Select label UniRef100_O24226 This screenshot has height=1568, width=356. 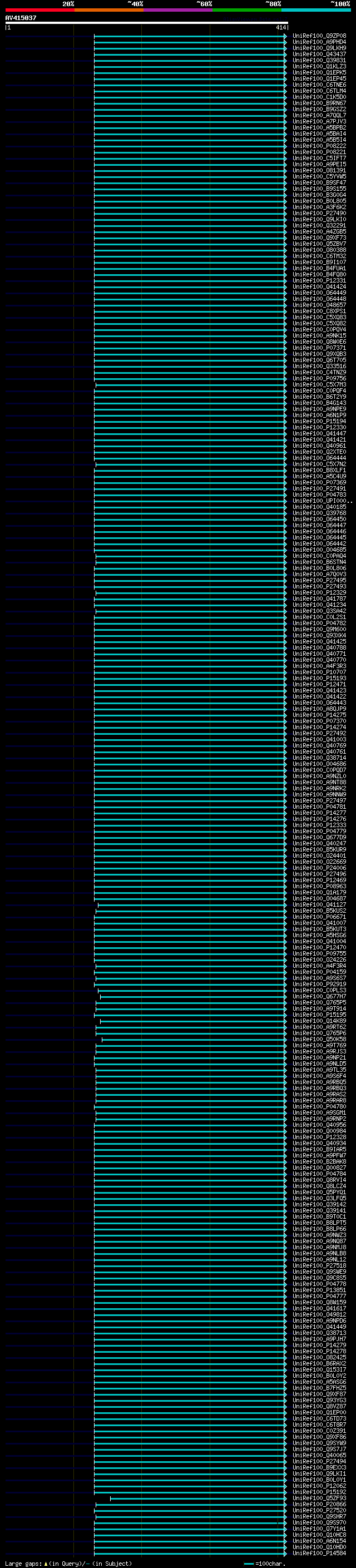tap(319, 959)
